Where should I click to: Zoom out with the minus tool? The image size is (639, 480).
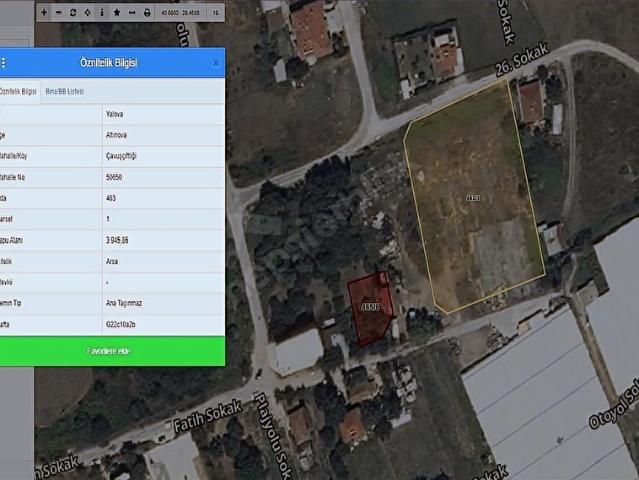pyautogui.click(x=58, y=13)
